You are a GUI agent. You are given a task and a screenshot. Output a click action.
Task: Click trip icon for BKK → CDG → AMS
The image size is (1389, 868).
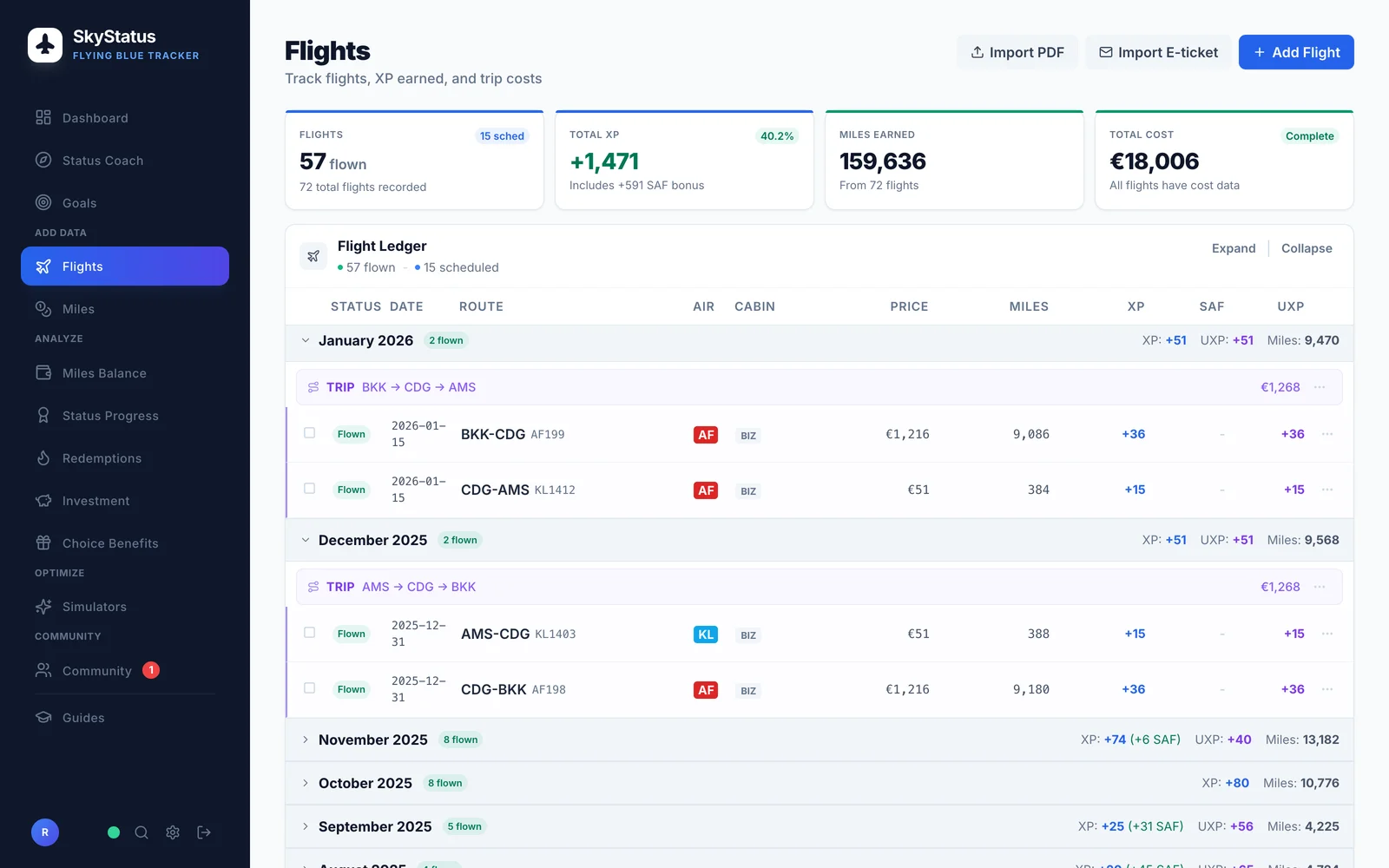click(313, 387)
